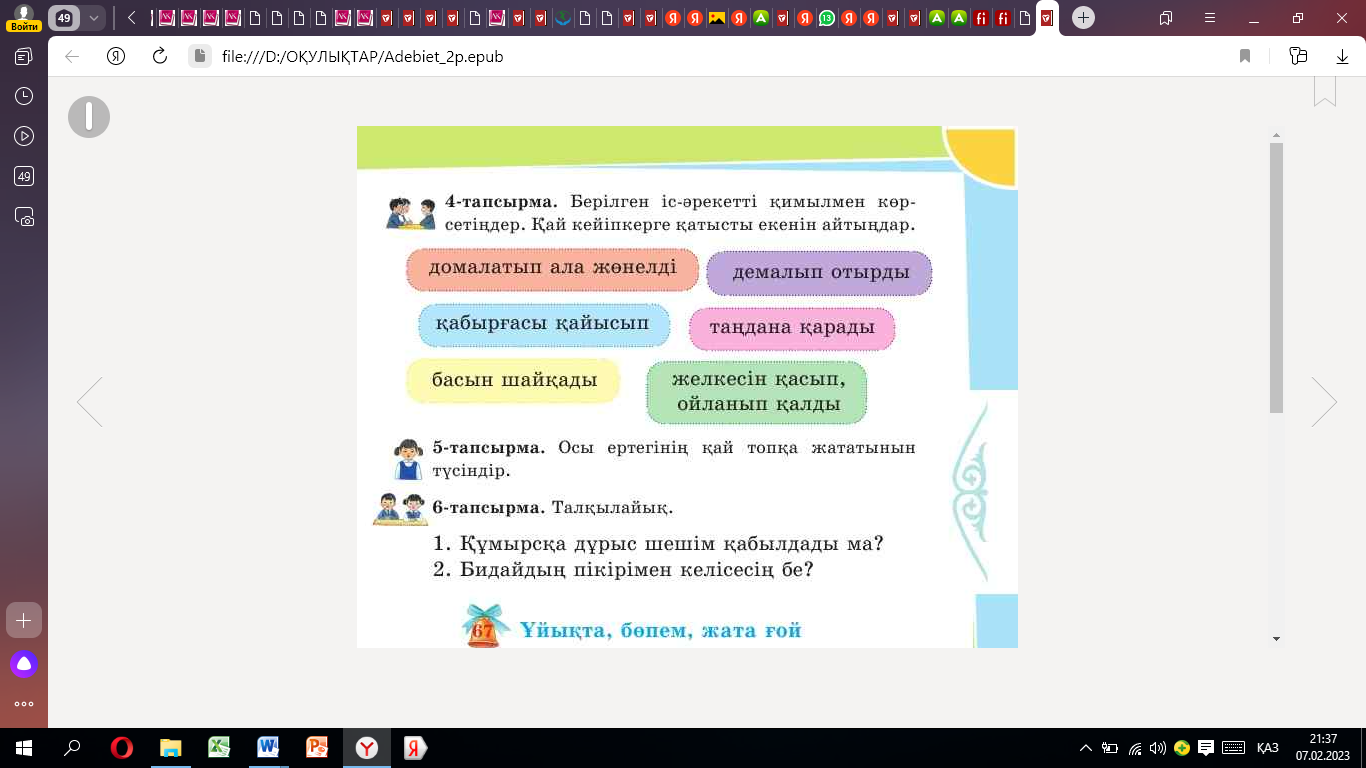Click the file page icon in address bar
This screenshot has width=1366, height=768.
tap(200, 56)
